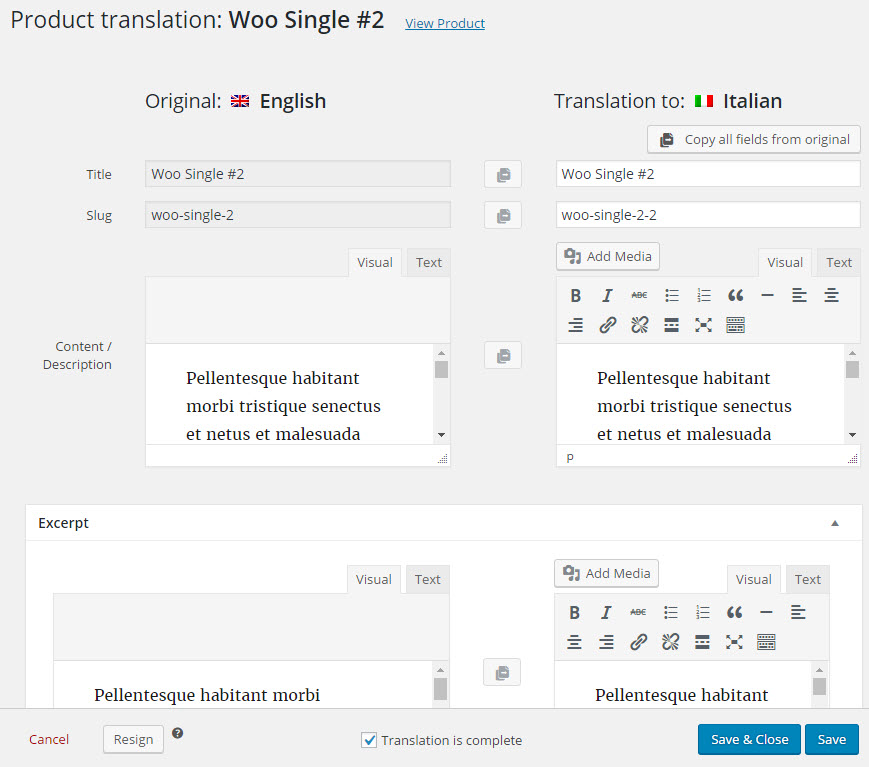Image resolution: width=869 pixels, height=767 pixels.
Task: Toggle toolbar kitchen sink in description editor
Action: pos(735,325)
